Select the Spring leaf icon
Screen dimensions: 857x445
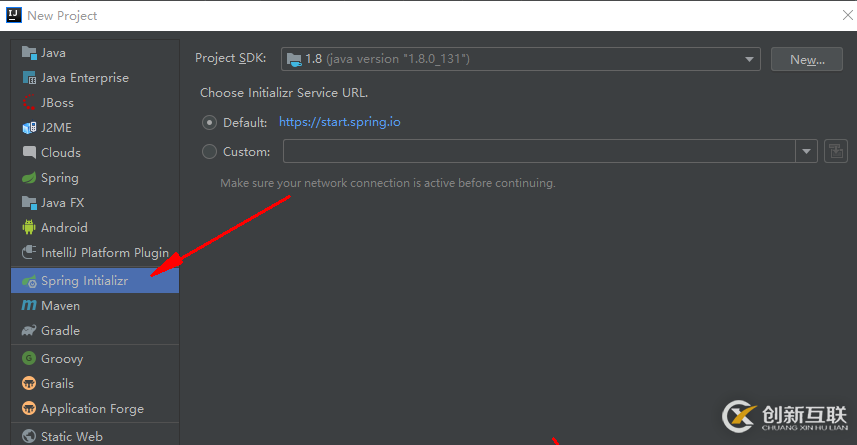[29, 178]
